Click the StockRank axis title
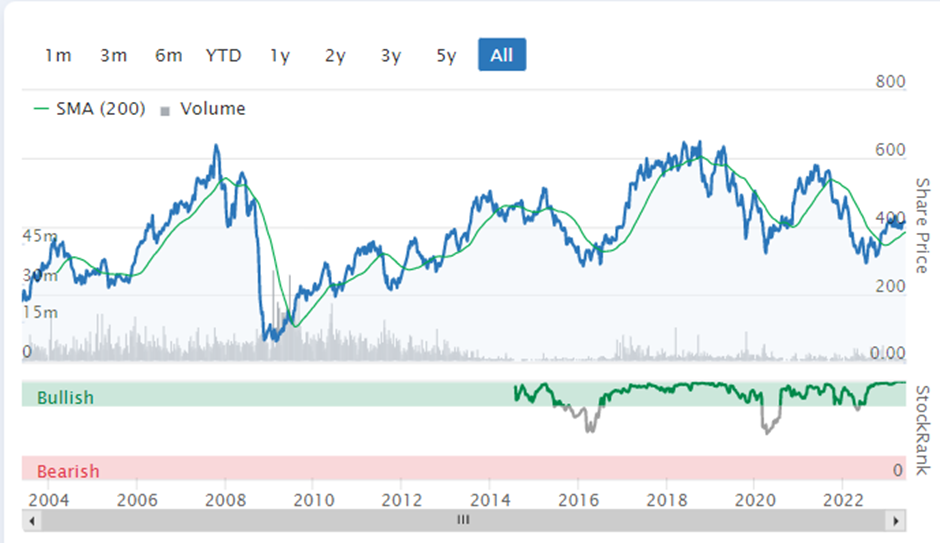This screenshot has width=940, height=543. click(922, 430)
